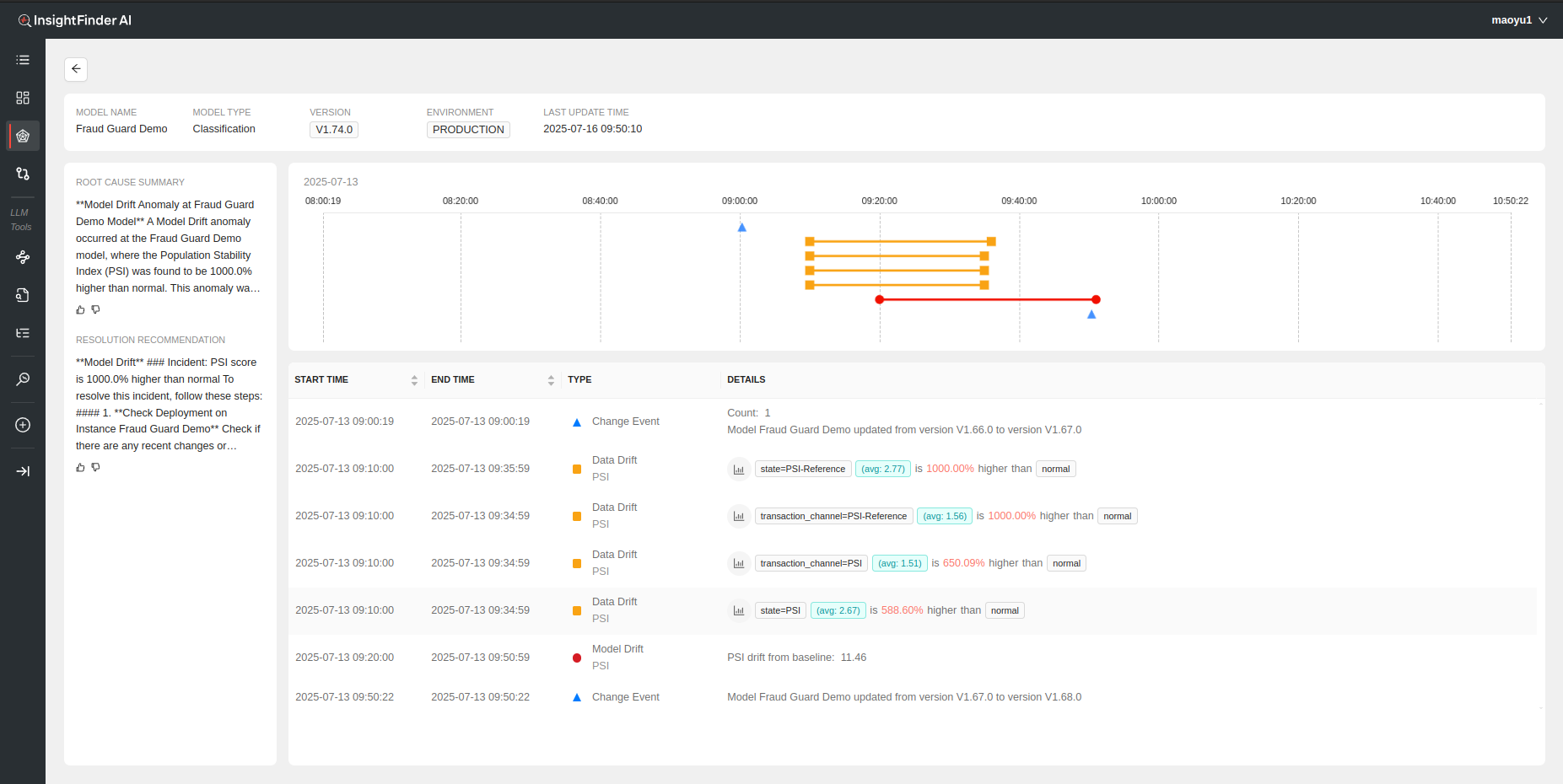Sort table by End Time column
Viewport: 1563px width, 784px height.
pos(551,380)
